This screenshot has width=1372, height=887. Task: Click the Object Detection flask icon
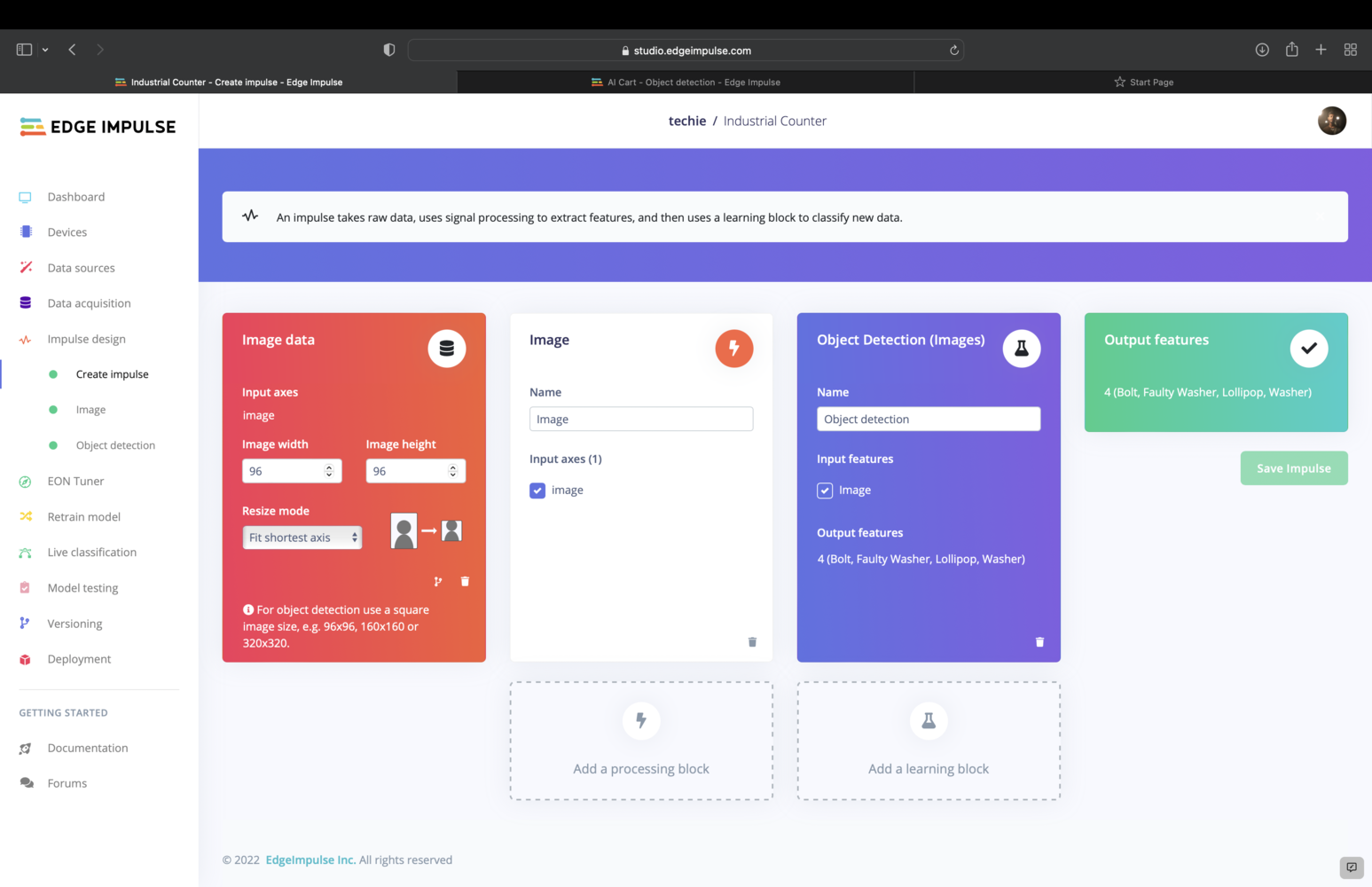point(1022,349)
